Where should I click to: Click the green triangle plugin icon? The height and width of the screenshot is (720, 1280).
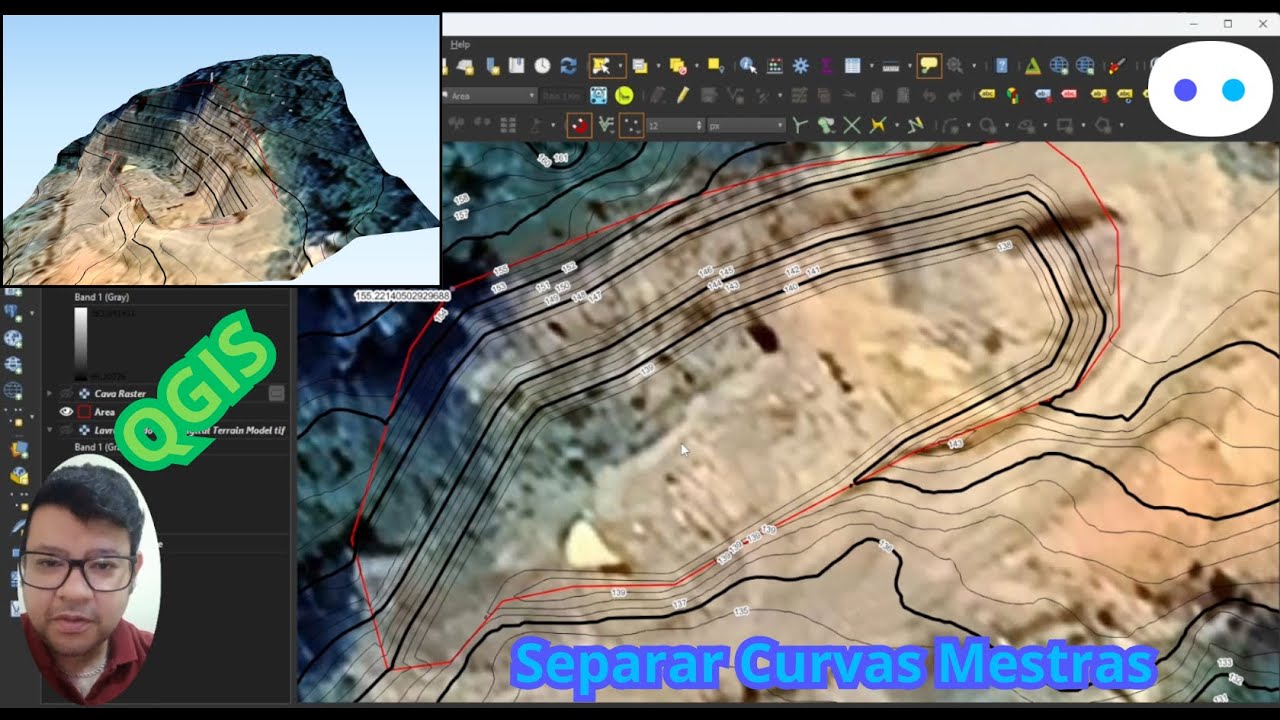click(x=1032, y=66)
